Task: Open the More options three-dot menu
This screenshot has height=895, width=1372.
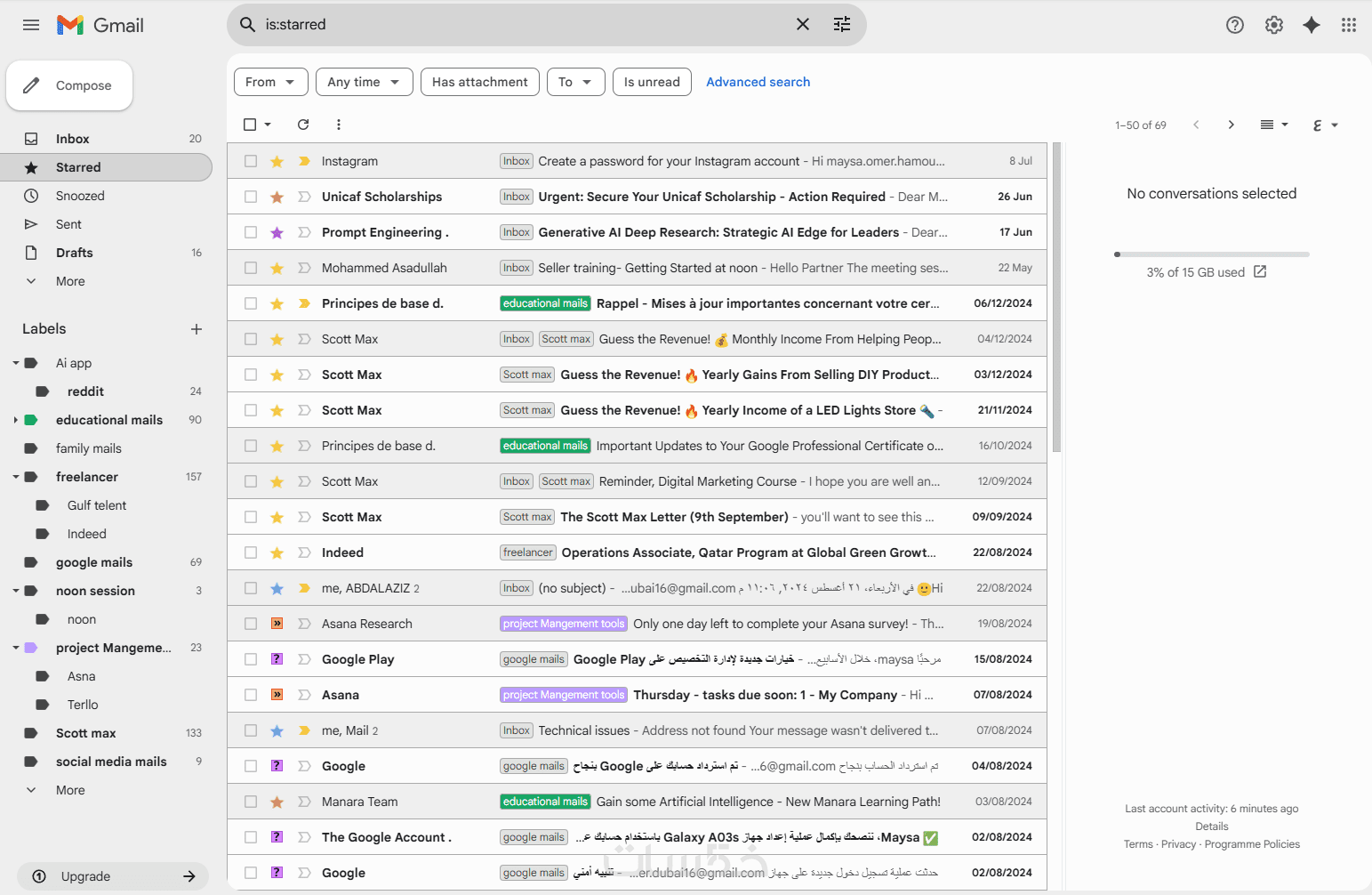Action: 339,125
